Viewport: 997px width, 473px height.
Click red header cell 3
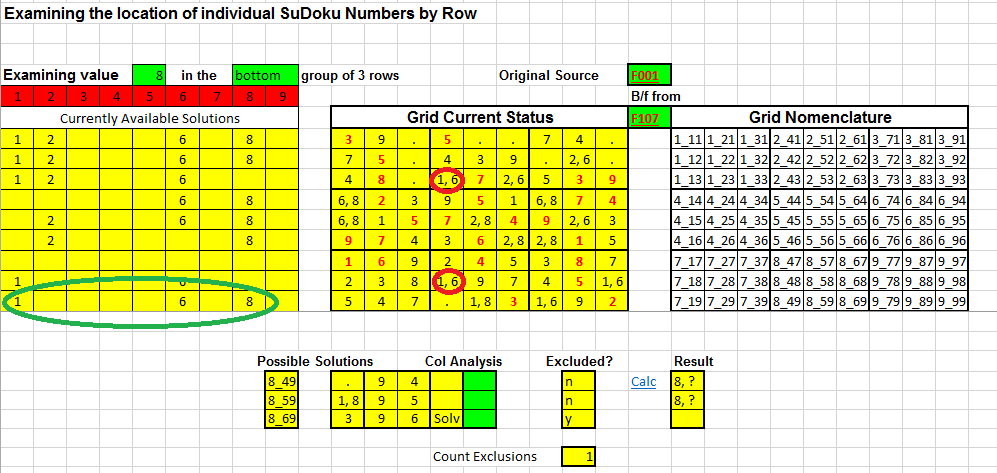(83, 97)
